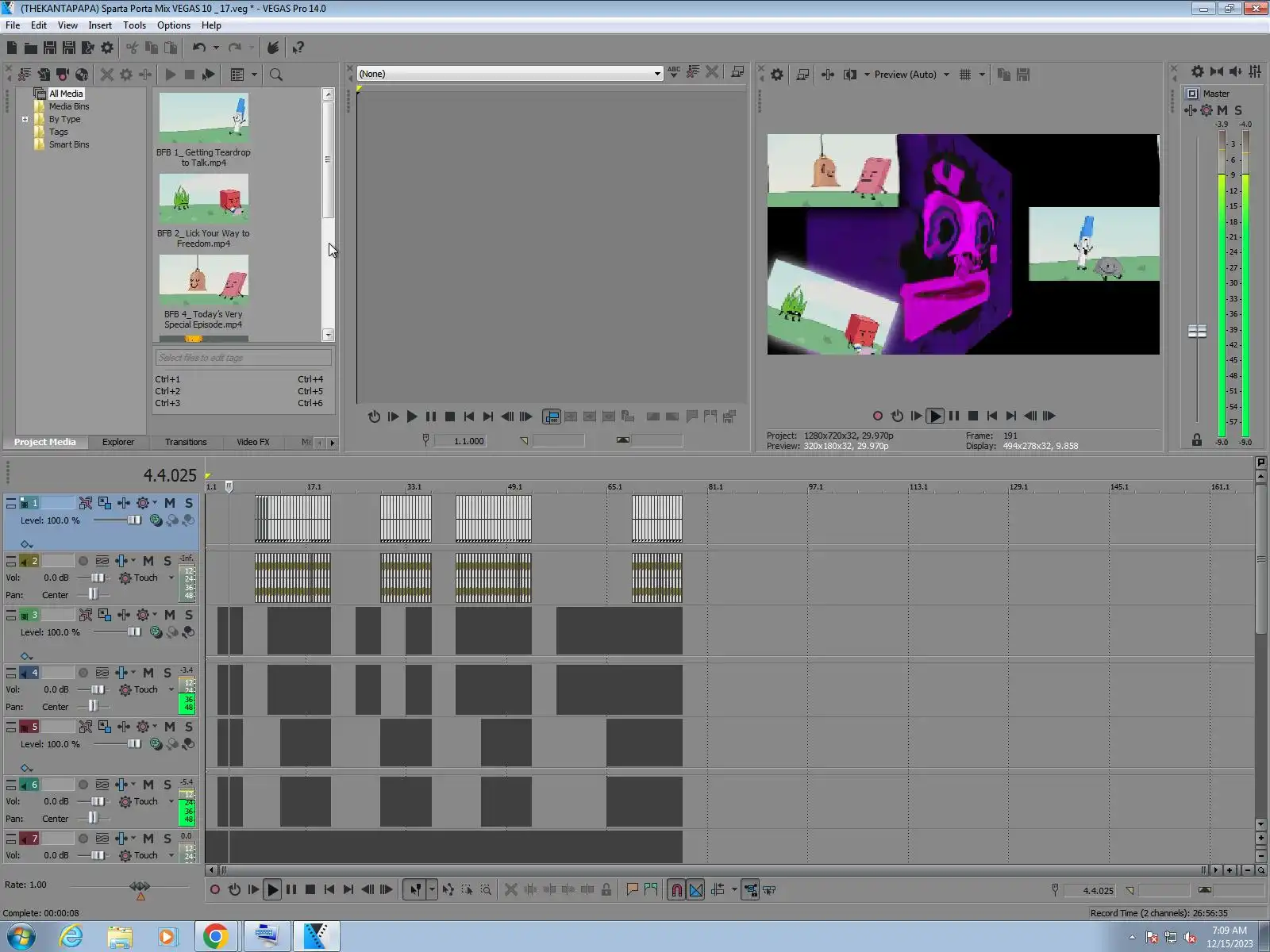Launch the interactive tutorials hand icon
This screenshot has width=1270, height=952.
tap(272, 48)
